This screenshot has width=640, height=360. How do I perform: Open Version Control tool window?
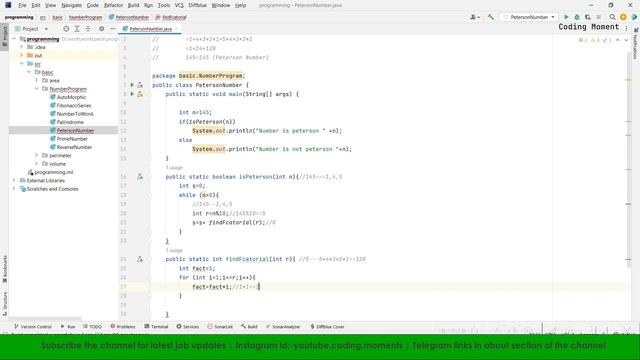point(33,327)
